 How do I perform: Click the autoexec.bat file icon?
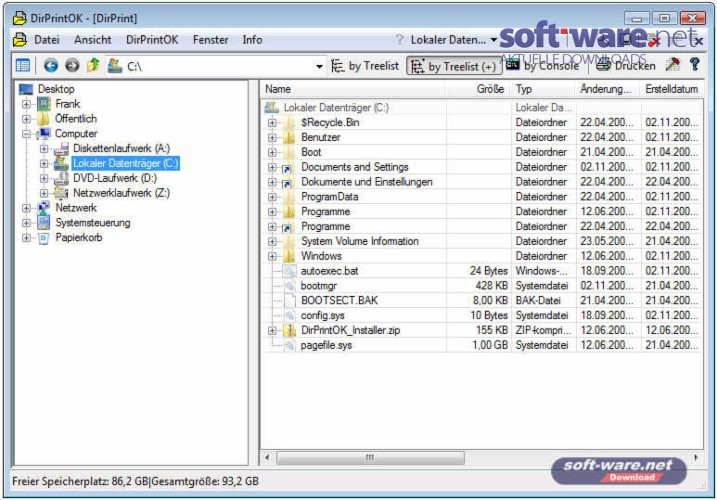(289, 271)
